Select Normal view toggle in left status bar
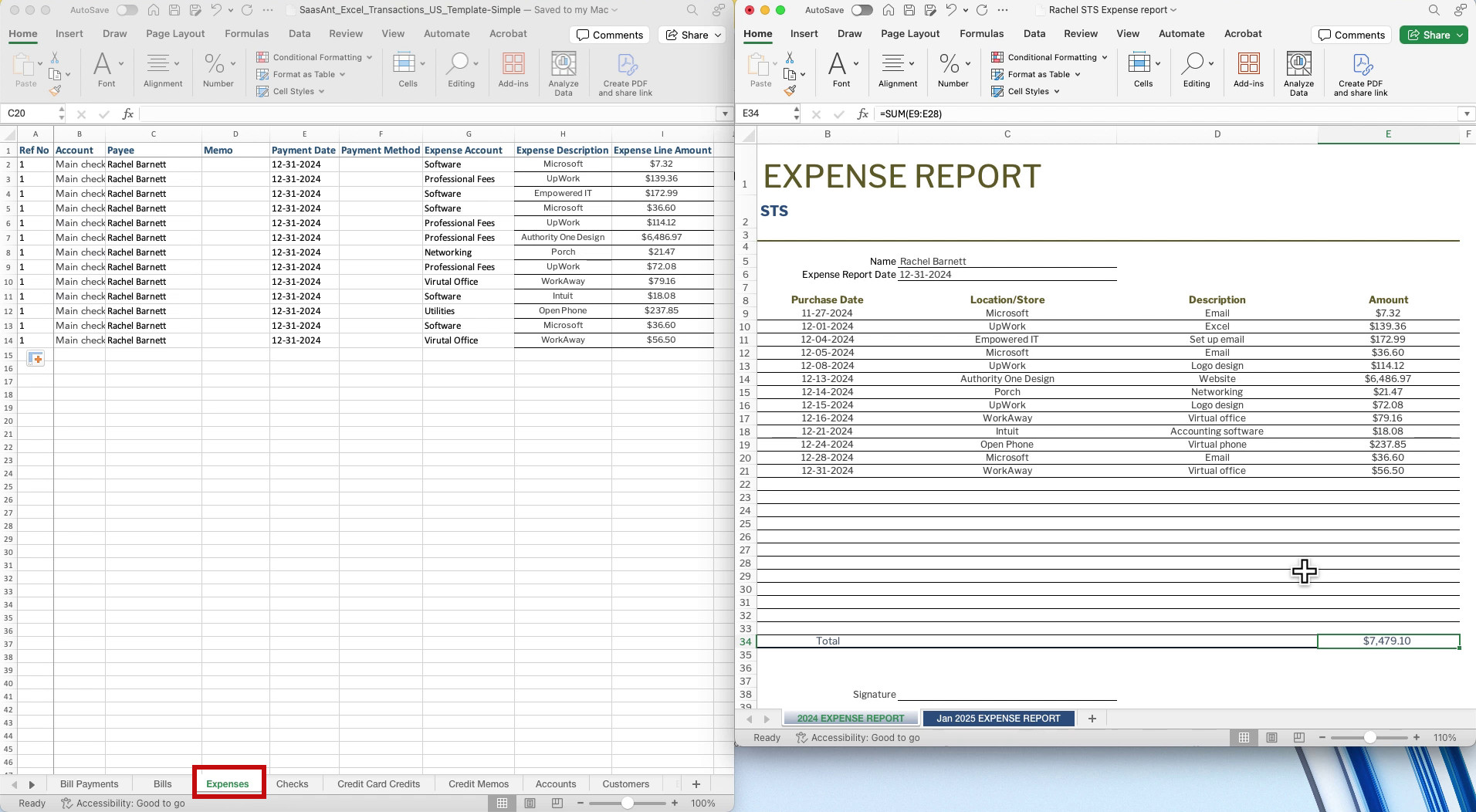This screenshot has width=1476, height=812. click(x=502, y=804)
